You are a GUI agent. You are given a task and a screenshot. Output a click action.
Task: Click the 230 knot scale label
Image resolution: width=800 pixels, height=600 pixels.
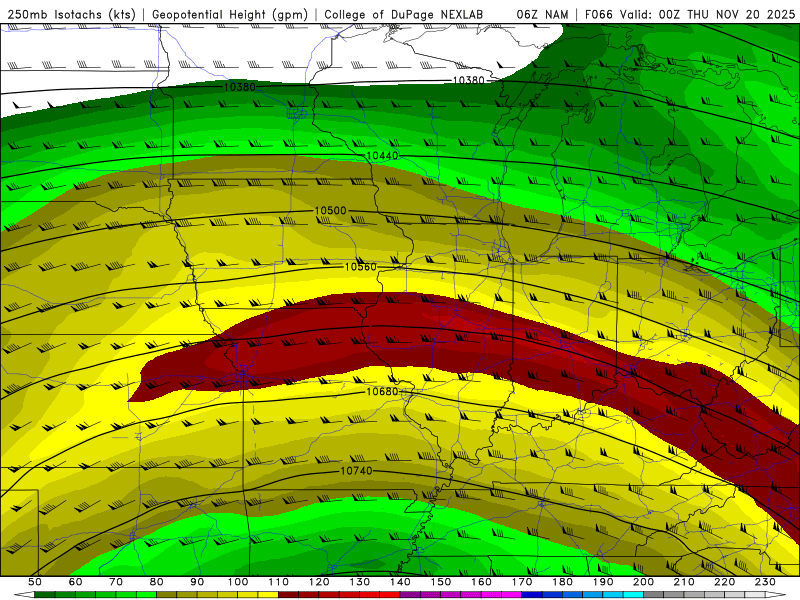(765, 582)
